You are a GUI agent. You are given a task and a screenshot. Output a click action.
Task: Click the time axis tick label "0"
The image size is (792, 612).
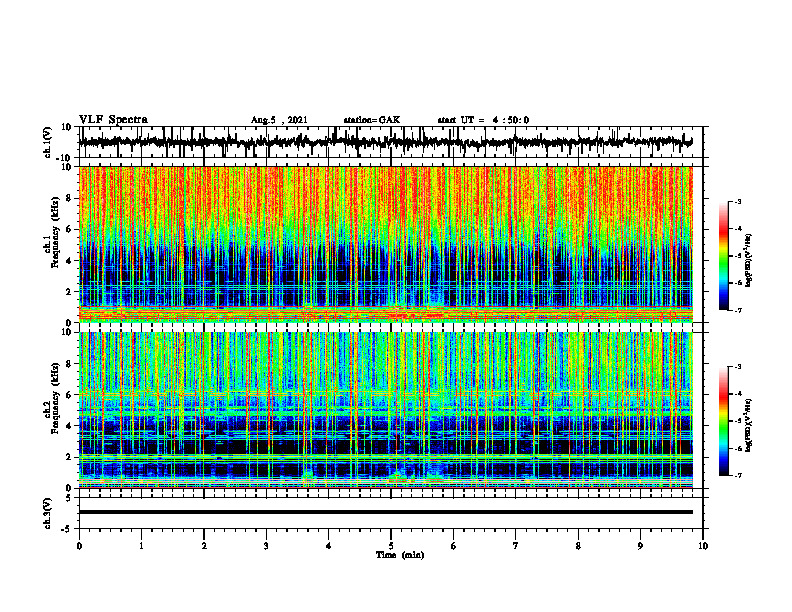(79, 546)
